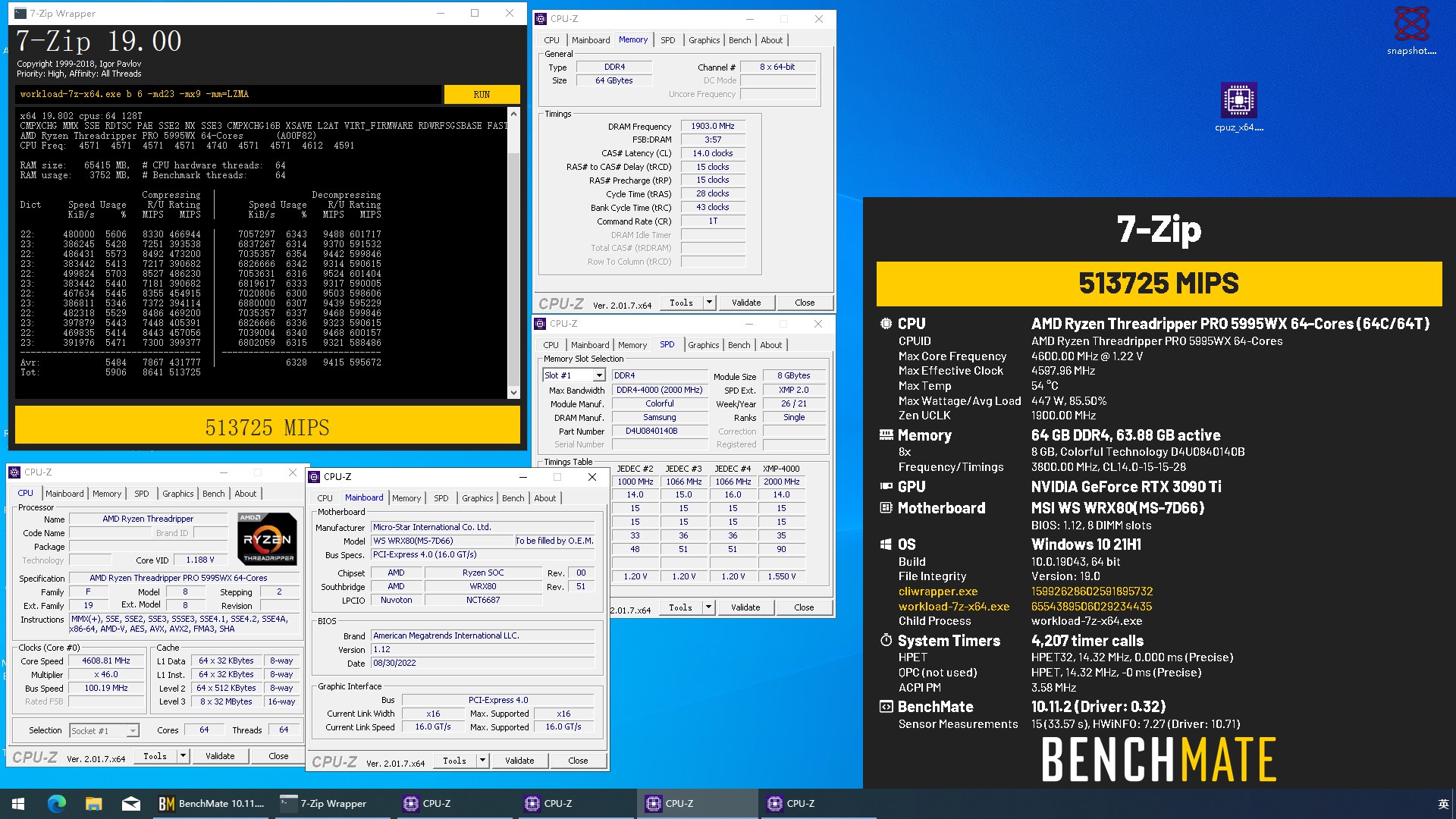Open the cpuz_x64 desktop icon
Screen dimensions: 1456x819
point(1238,107)
